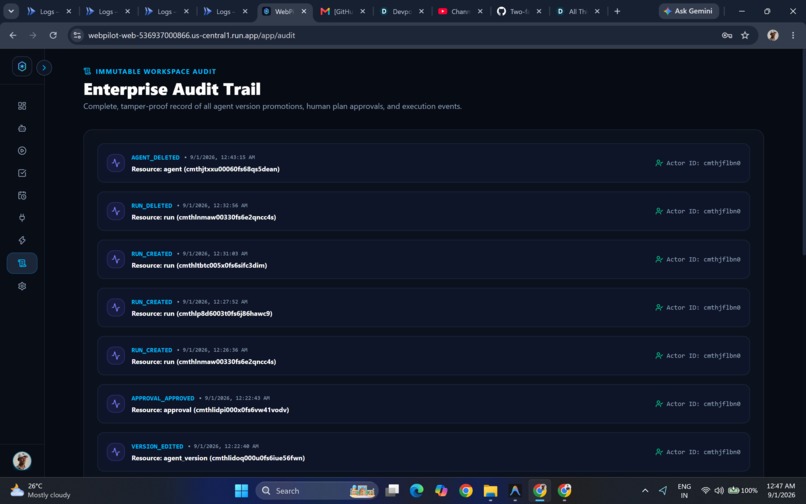The image size is (806, 504).
Task: Click the taskbar Search box
Action: [x=317, y=491]
